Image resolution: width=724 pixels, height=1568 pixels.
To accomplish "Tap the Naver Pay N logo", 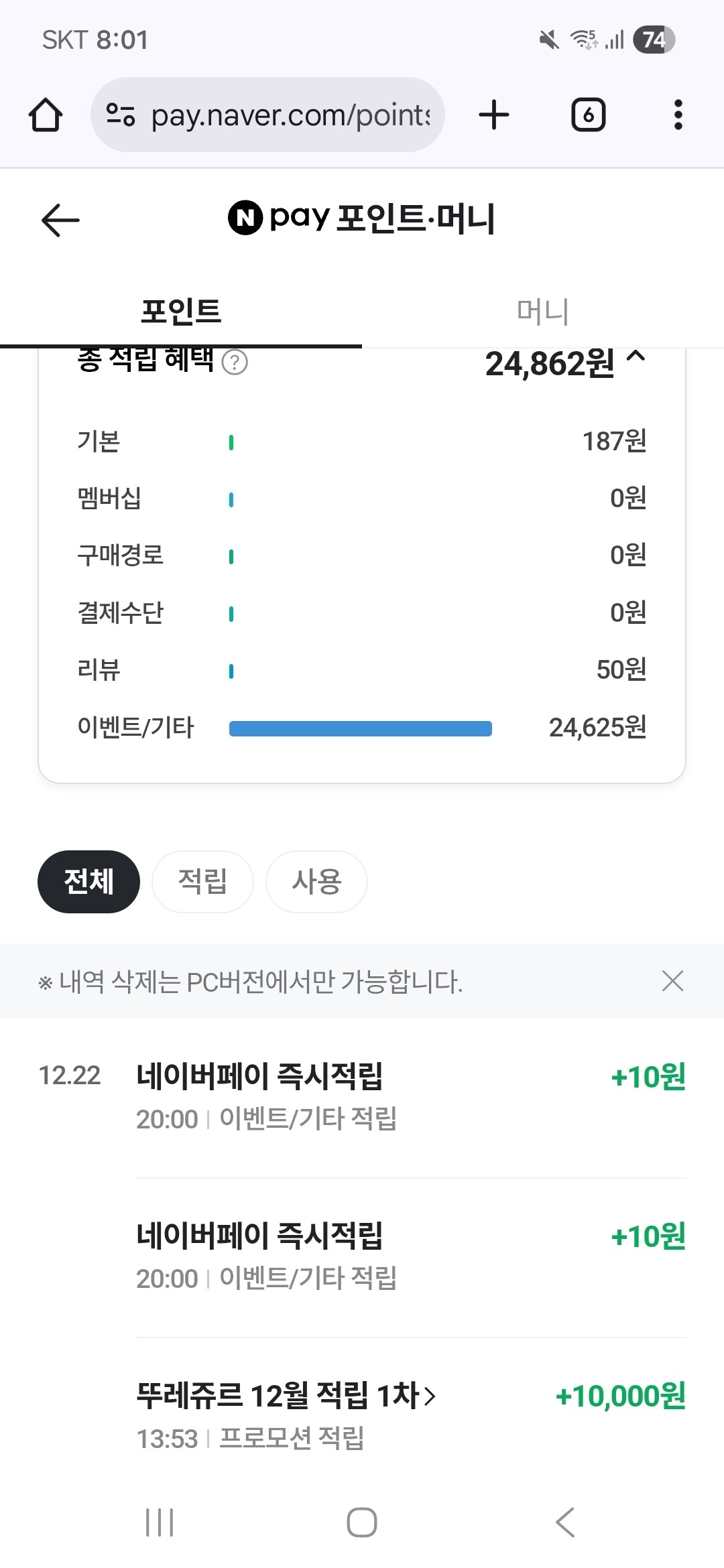I will coord(245,218).
